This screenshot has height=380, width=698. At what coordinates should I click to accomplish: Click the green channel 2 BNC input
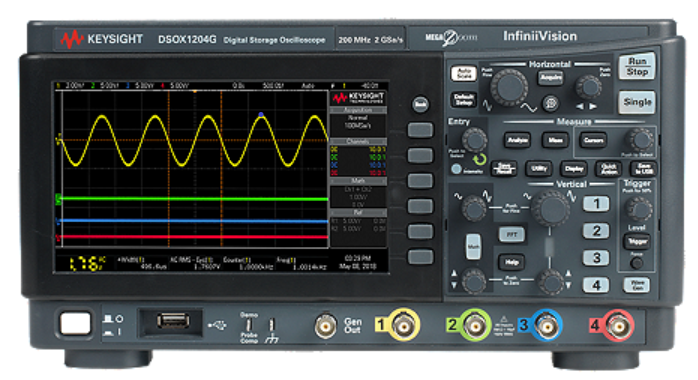coord(475,326)
